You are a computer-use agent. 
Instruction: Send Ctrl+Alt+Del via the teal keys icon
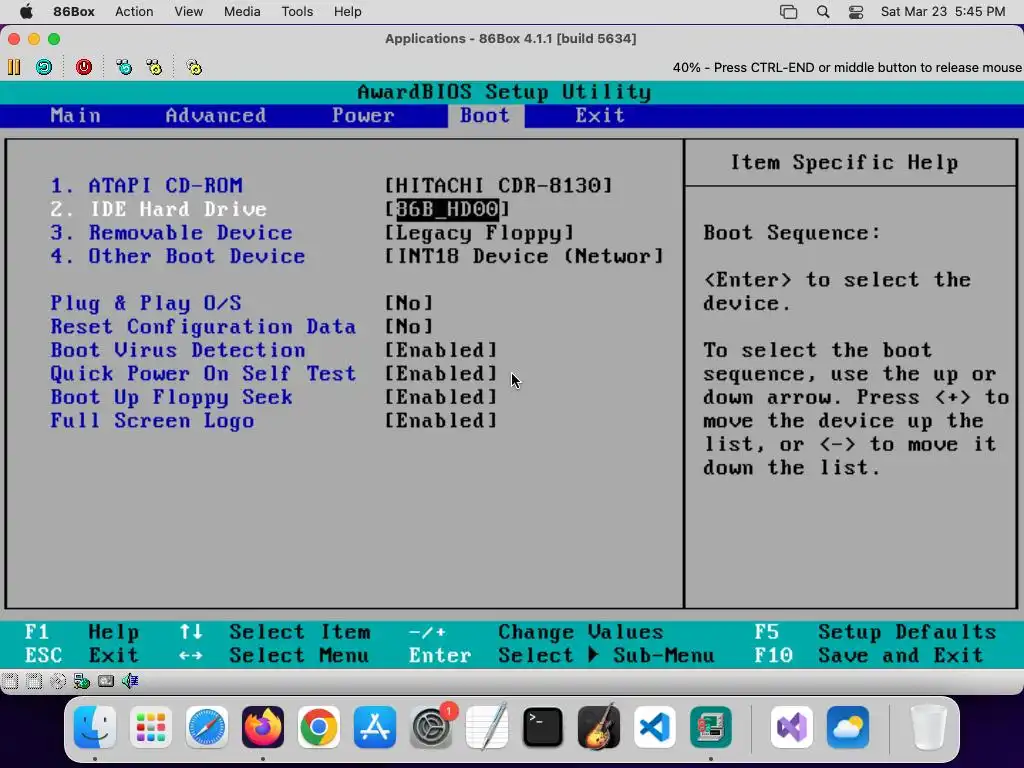(x=123, y=67)
